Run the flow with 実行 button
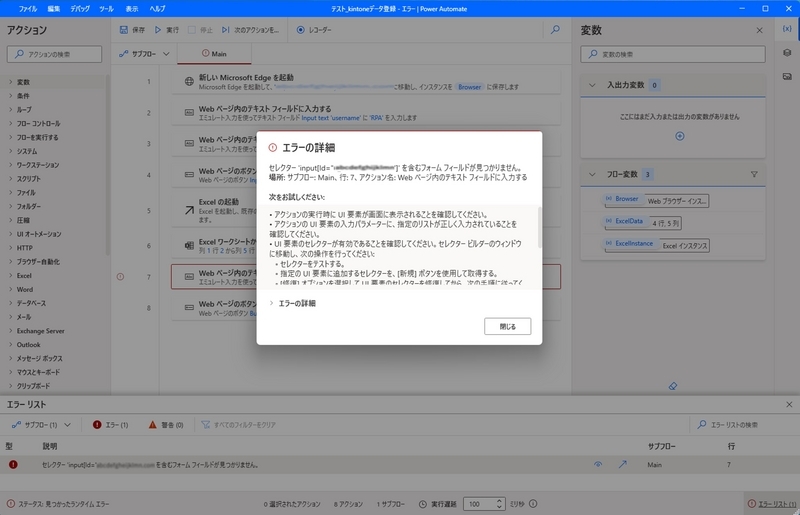Viewport: 800px width, 515px height. pyautogui.click(x=167, y=30)
